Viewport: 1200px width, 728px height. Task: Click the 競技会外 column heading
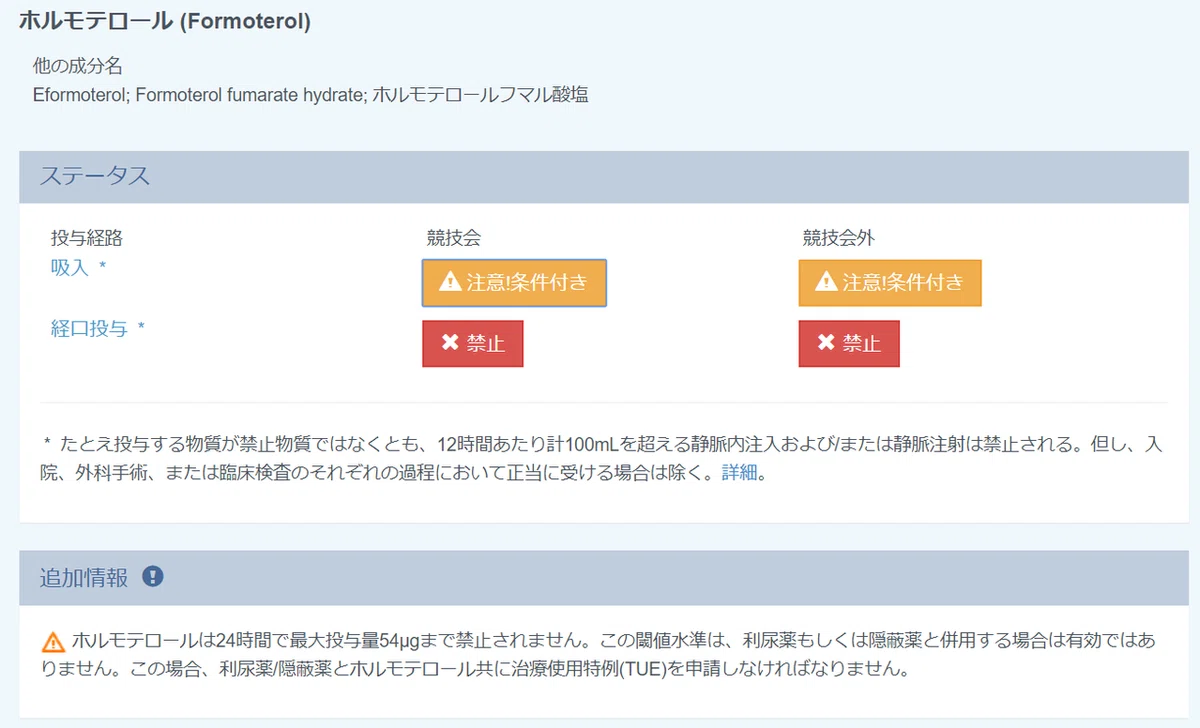[839, 238]
